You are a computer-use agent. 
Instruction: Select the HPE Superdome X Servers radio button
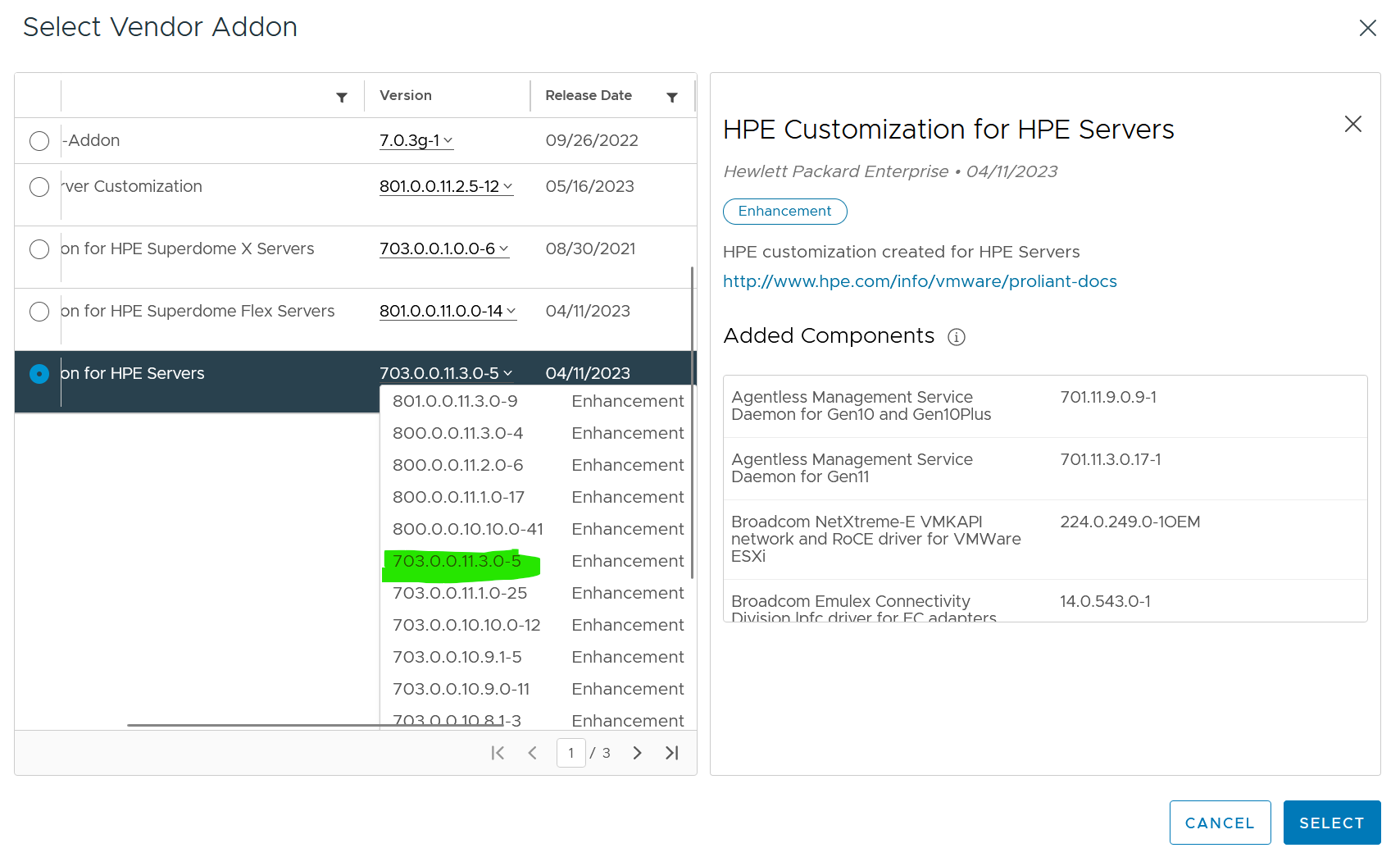pos(39,249)
